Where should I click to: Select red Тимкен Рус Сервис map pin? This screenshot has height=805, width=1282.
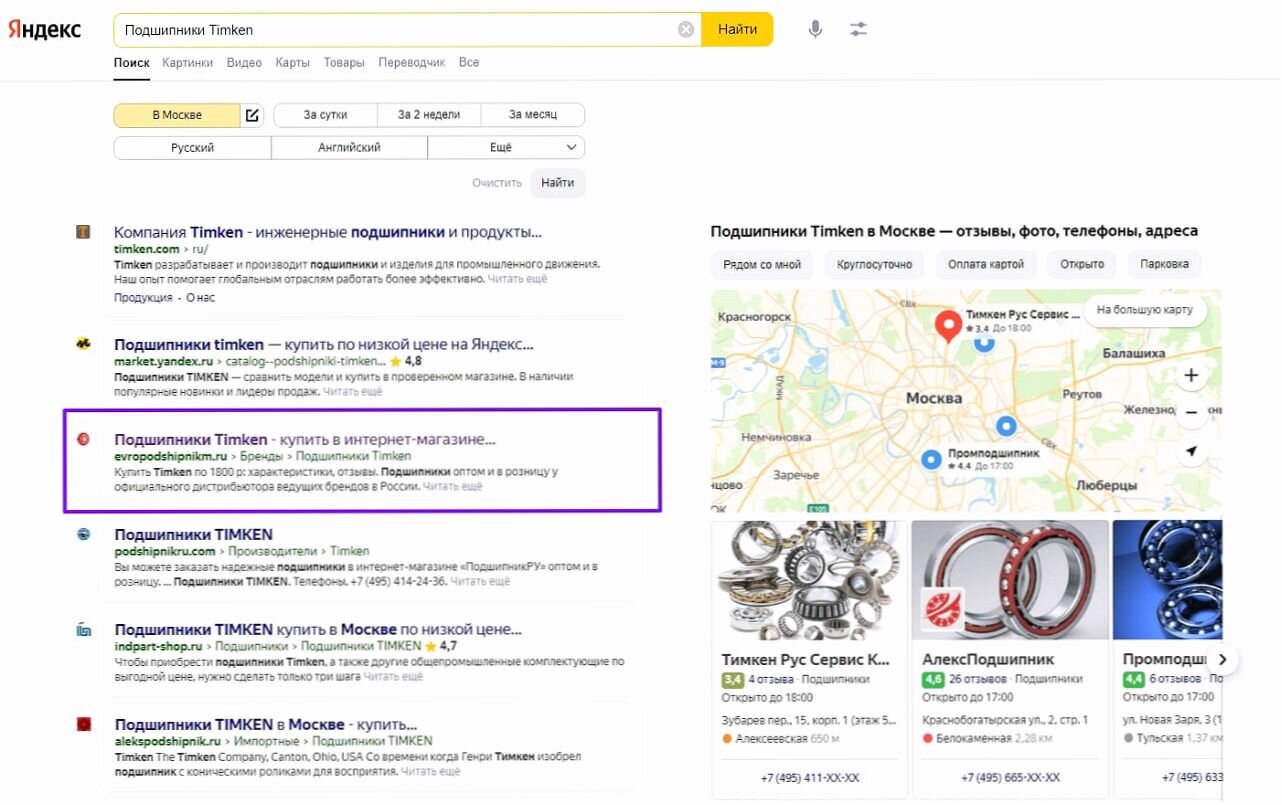(948, 325)
